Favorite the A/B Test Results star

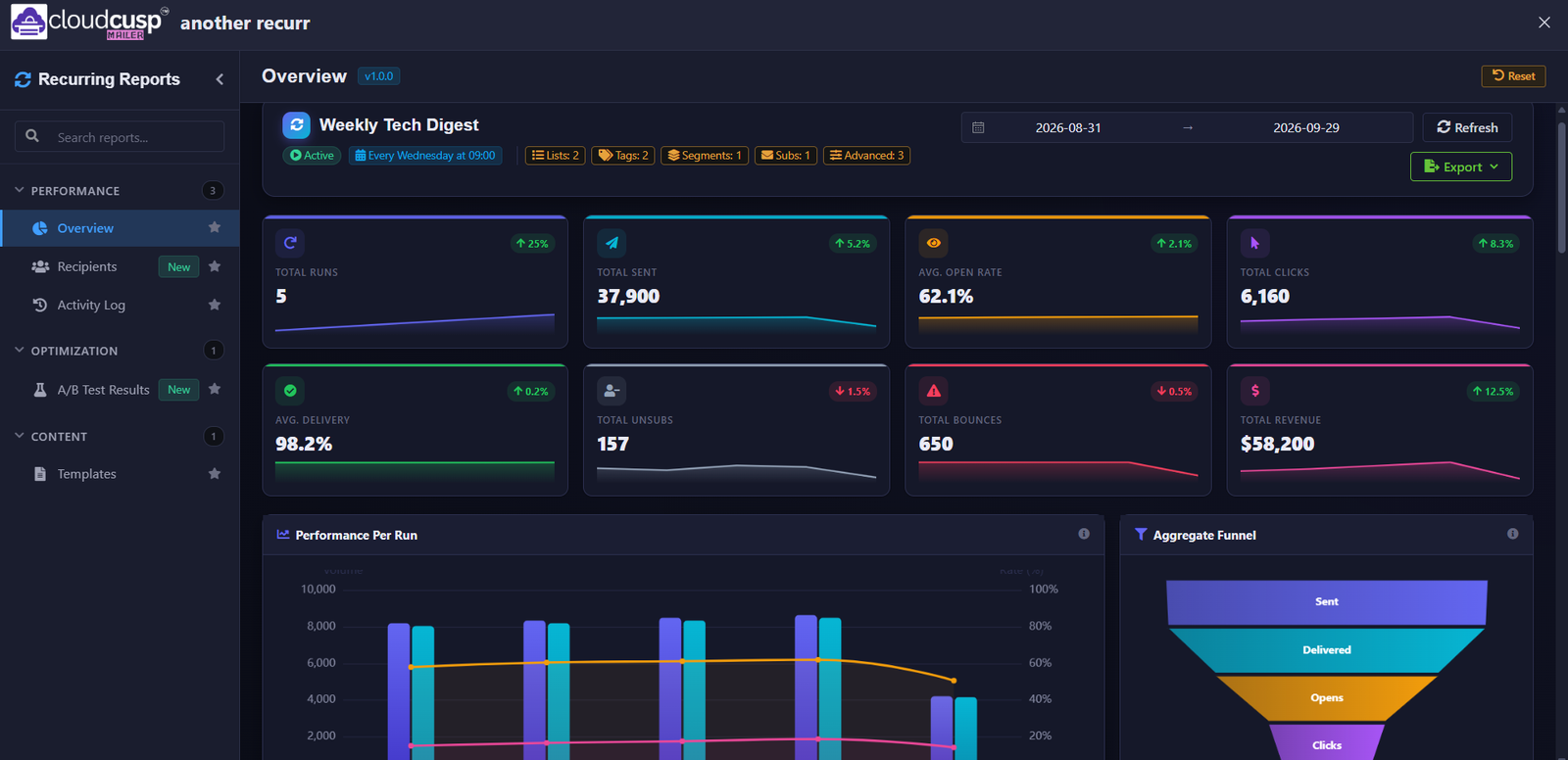pos(215,389)
